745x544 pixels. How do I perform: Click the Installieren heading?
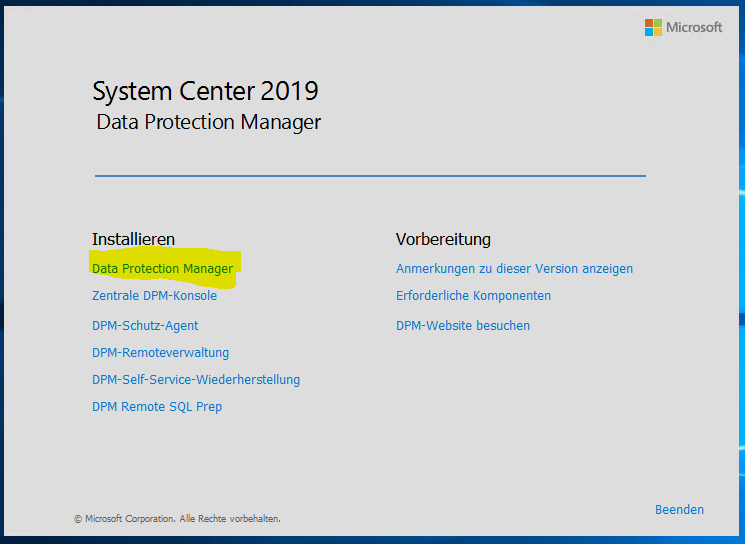[134, 239]
